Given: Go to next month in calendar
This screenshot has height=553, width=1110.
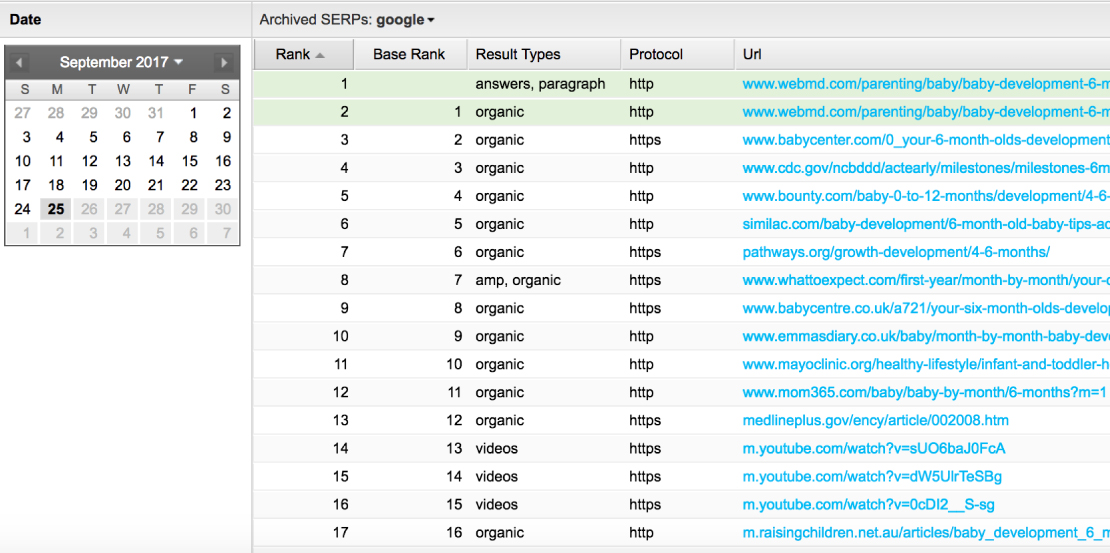Looking at the screenshot, I should coord(224,62).
